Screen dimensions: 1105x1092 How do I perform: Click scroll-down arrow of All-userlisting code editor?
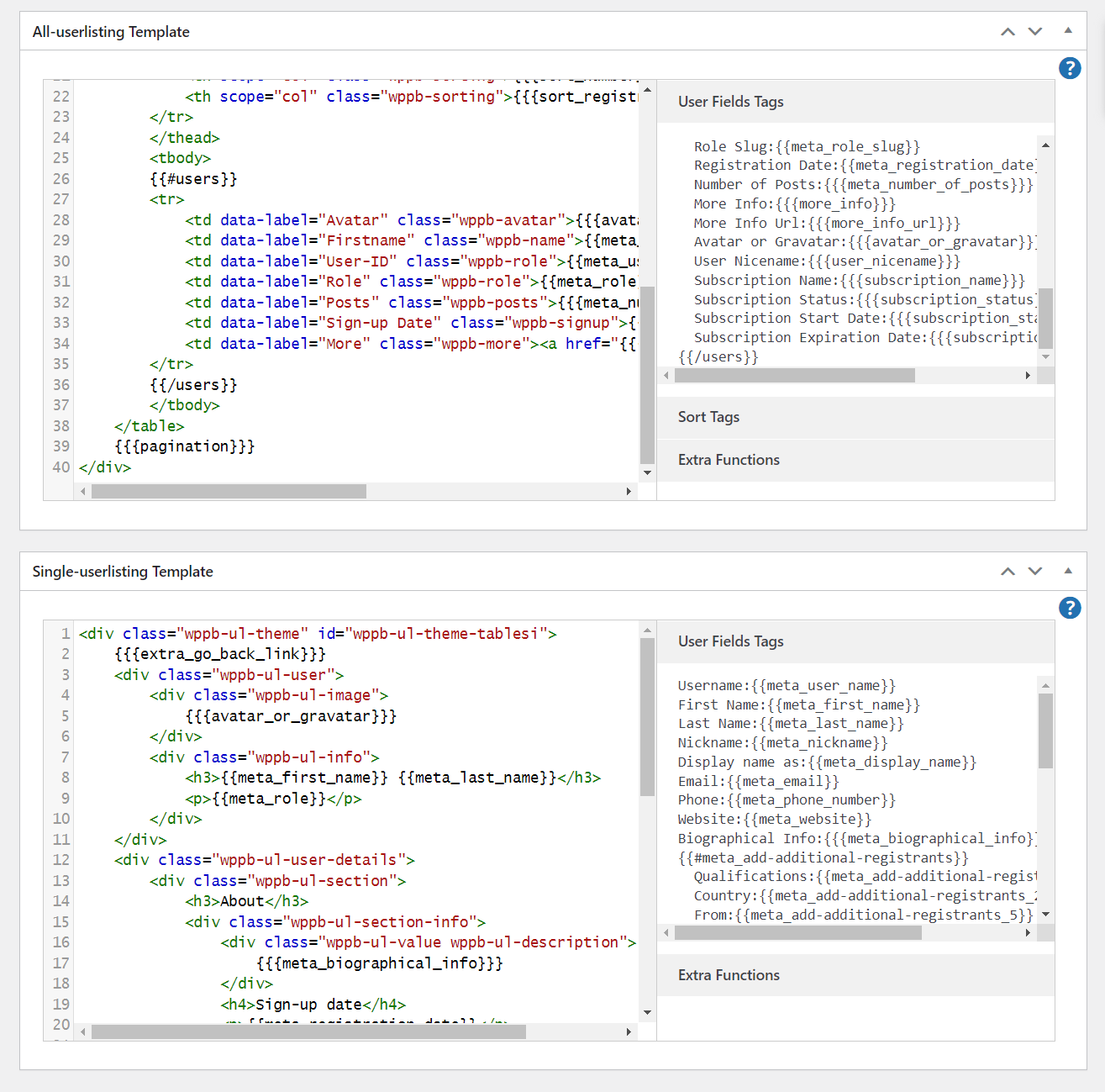click(x=647, y=472)
